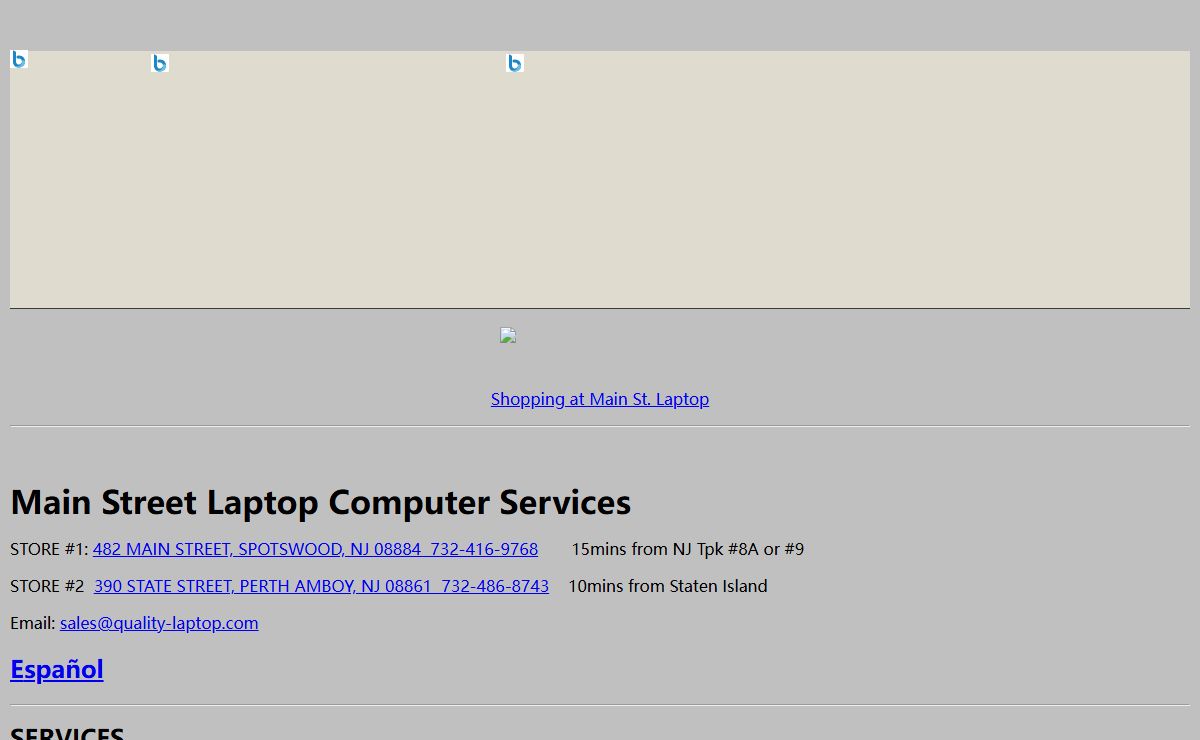
Task: Click the 10mins from Staten Island text
Action: [x=667, y=586]
